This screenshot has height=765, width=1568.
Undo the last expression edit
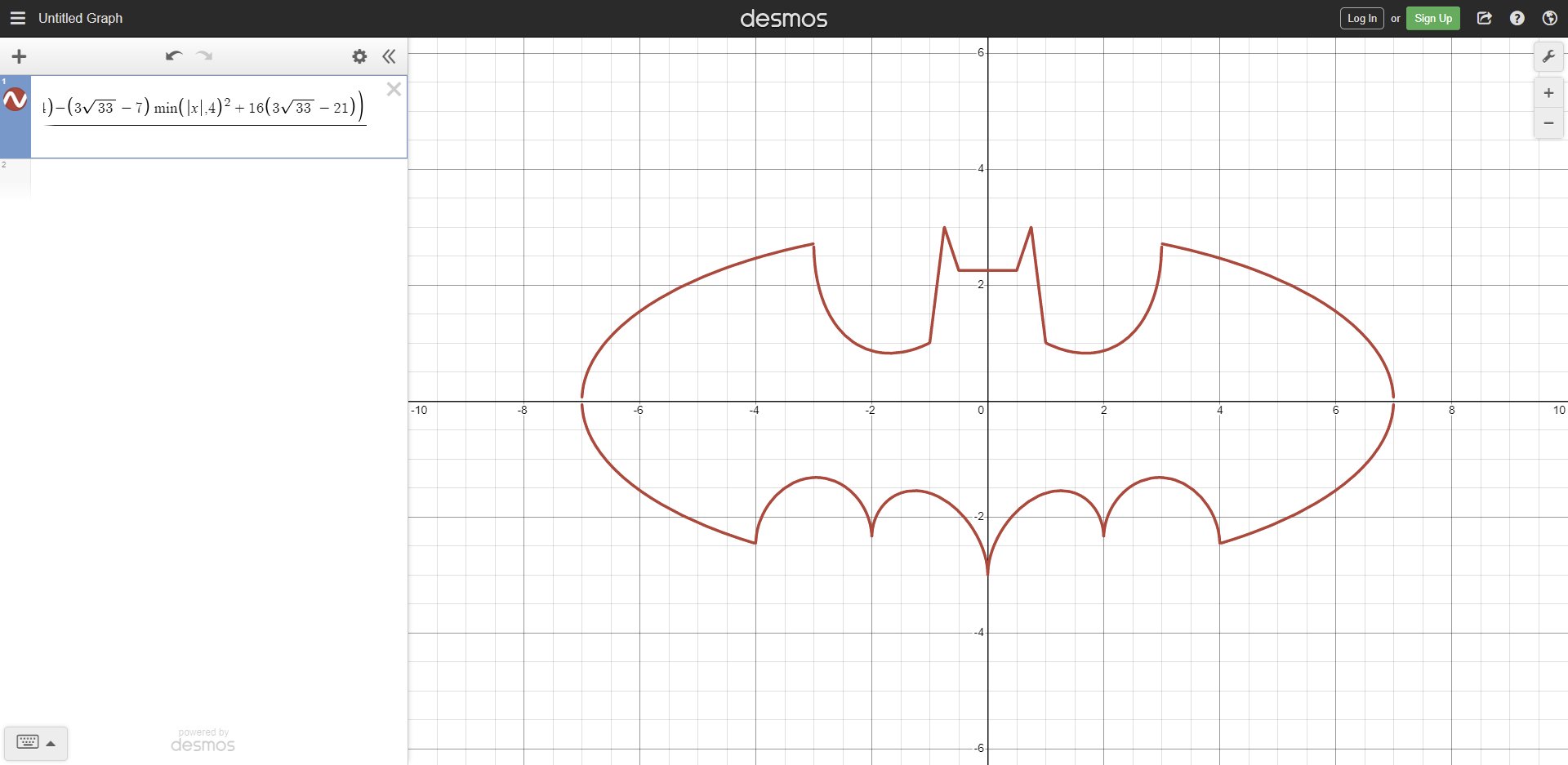173,56
